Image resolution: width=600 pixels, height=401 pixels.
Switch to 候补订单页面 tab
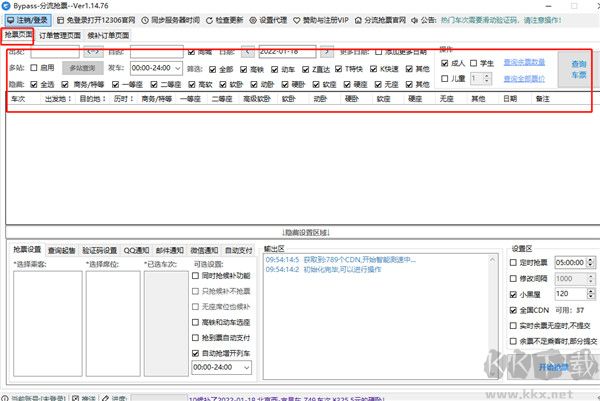(108, 36)
